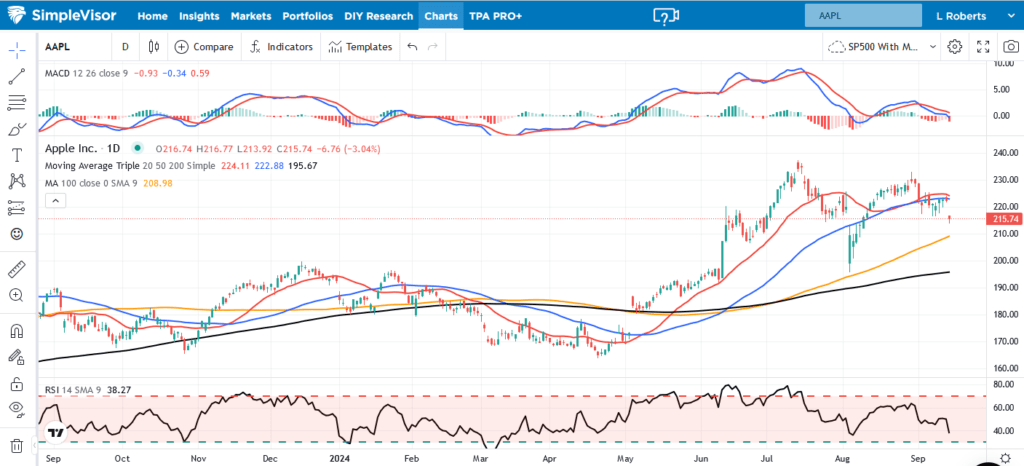
Task: Click the MACD 12 26 close 9 legend
Action: [x=86, y=74]
